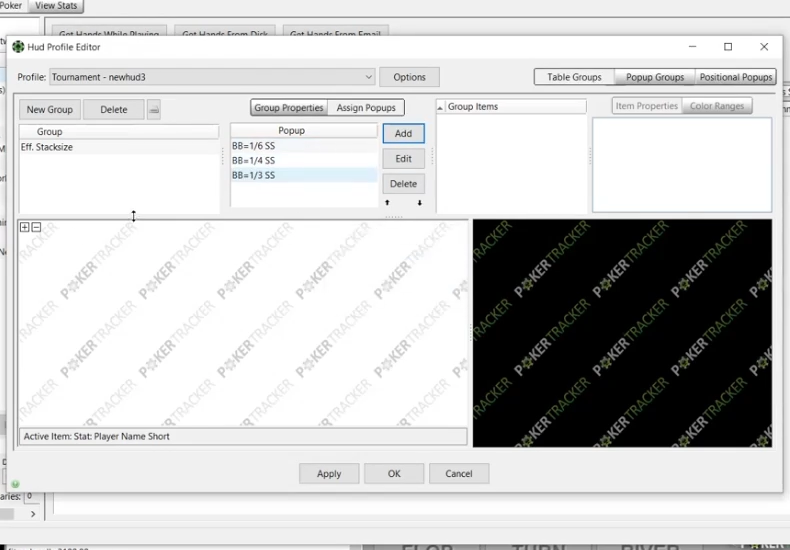Add a new popup
790x550 pixels.
coord(403,133)
